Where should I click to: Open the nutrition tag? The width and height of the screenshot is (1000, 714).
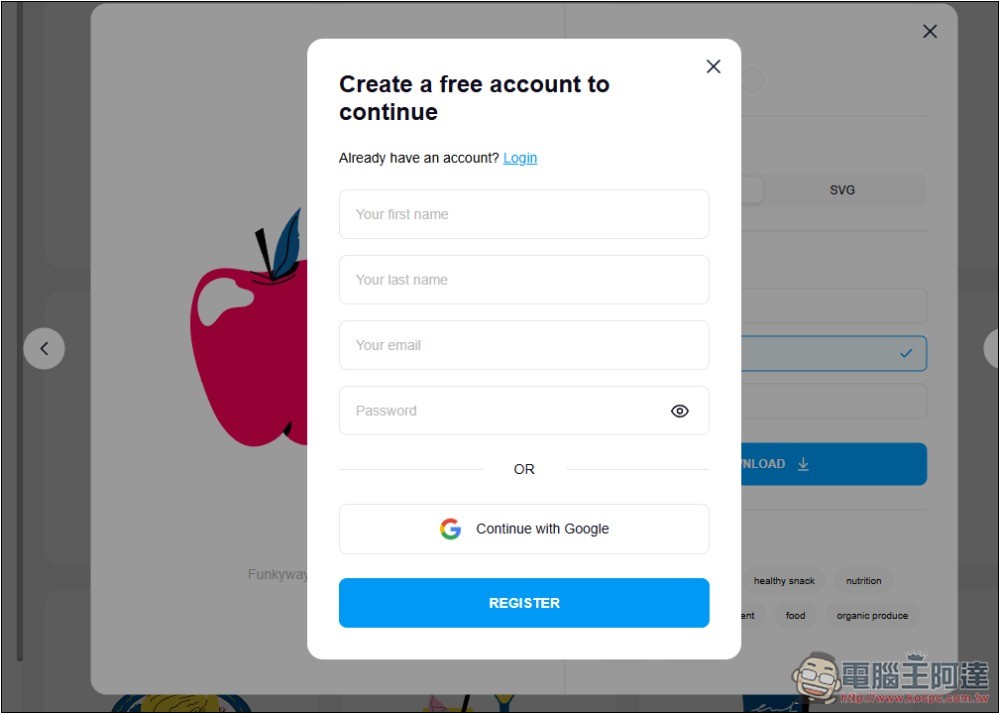(x=864, y=581)
